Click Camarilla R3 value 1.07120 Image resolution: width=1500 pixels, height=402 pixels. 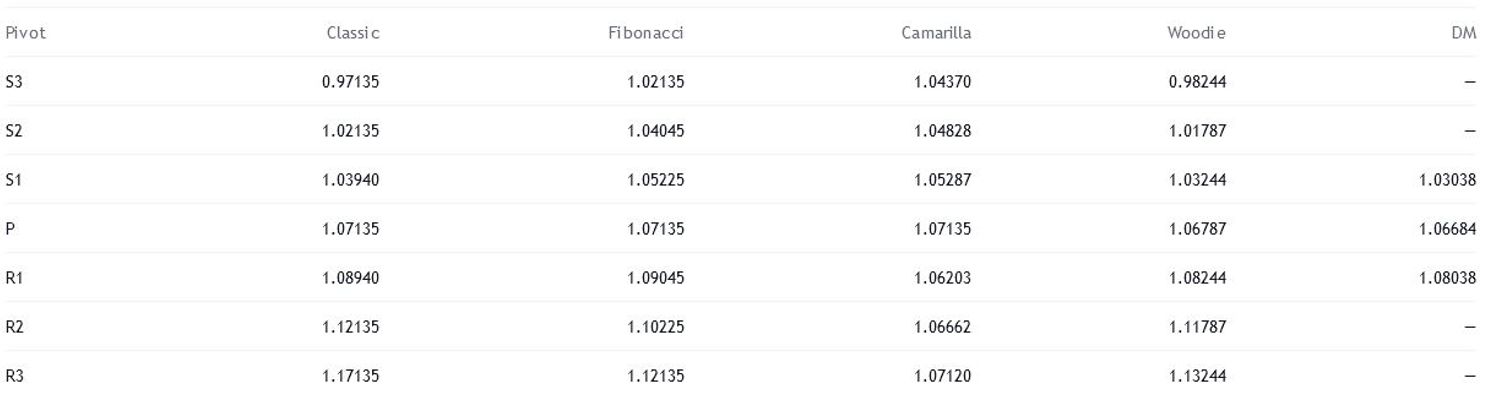tap(942, 376)
